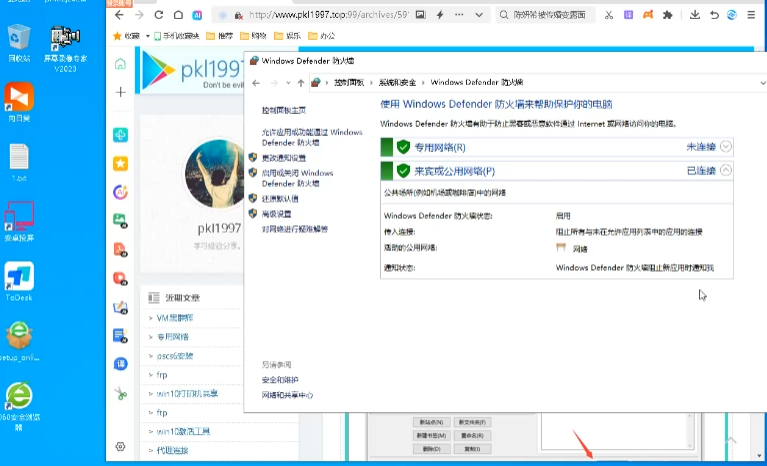Open the red PDF tool sidebar icon

(120, 249)
